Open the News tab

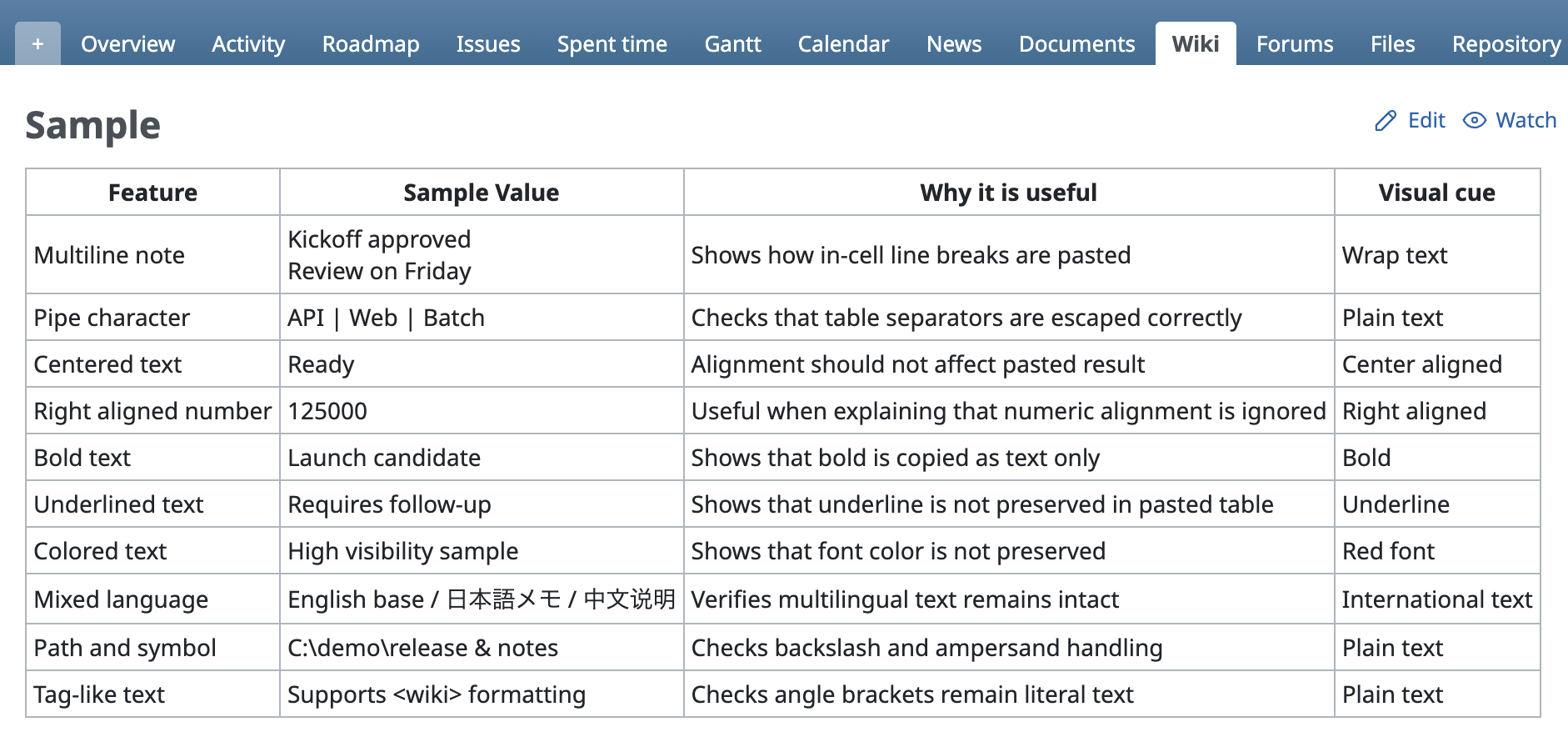954,44
